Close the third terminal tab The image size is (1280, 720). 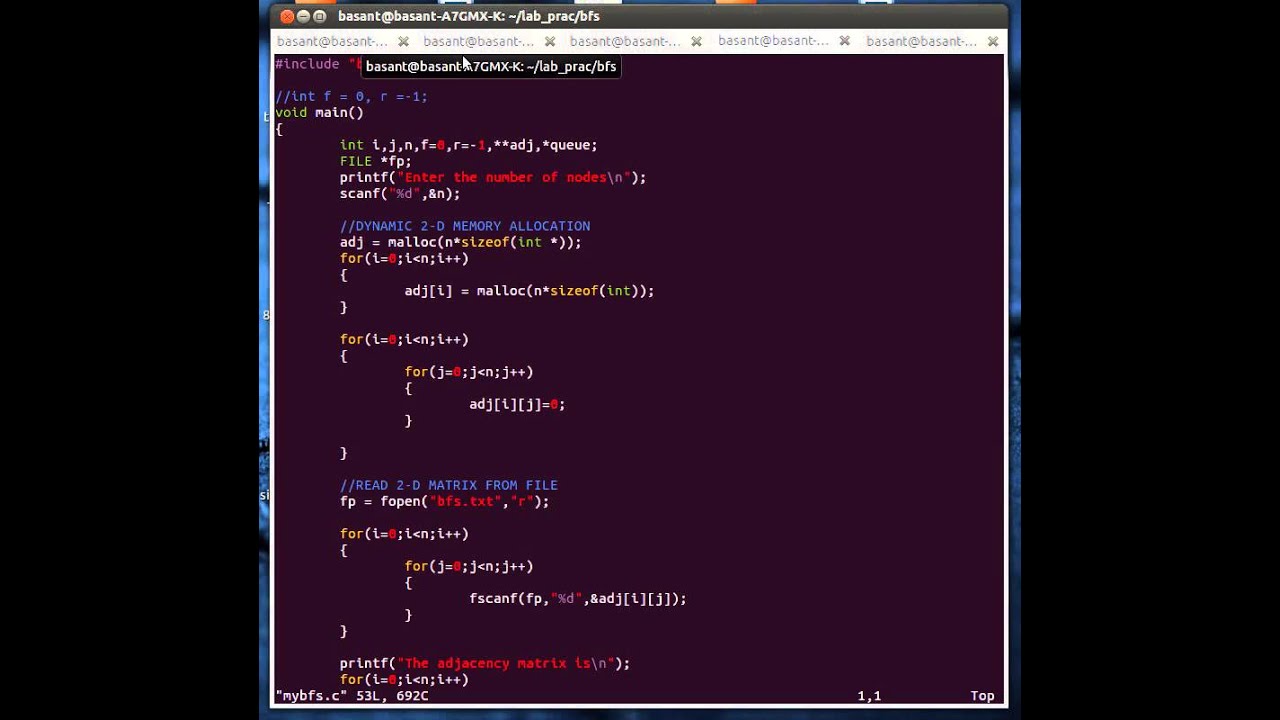[697, 41]
